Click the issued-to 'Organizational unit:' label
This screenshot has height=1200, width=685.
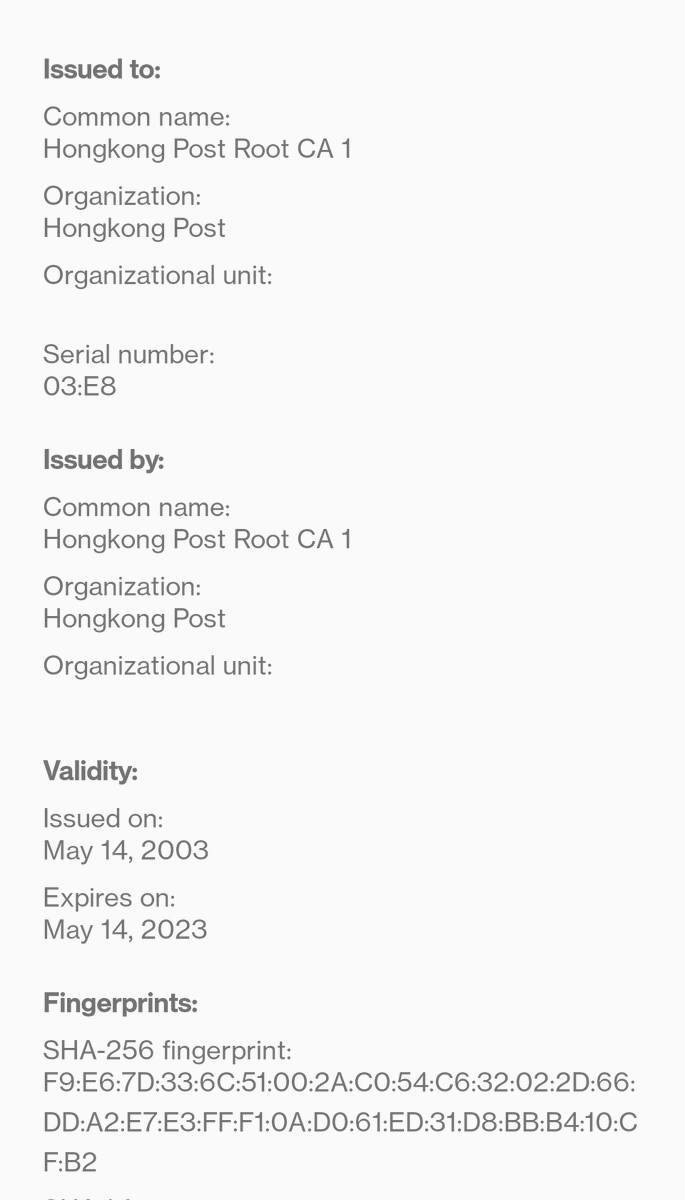(158, 275)
